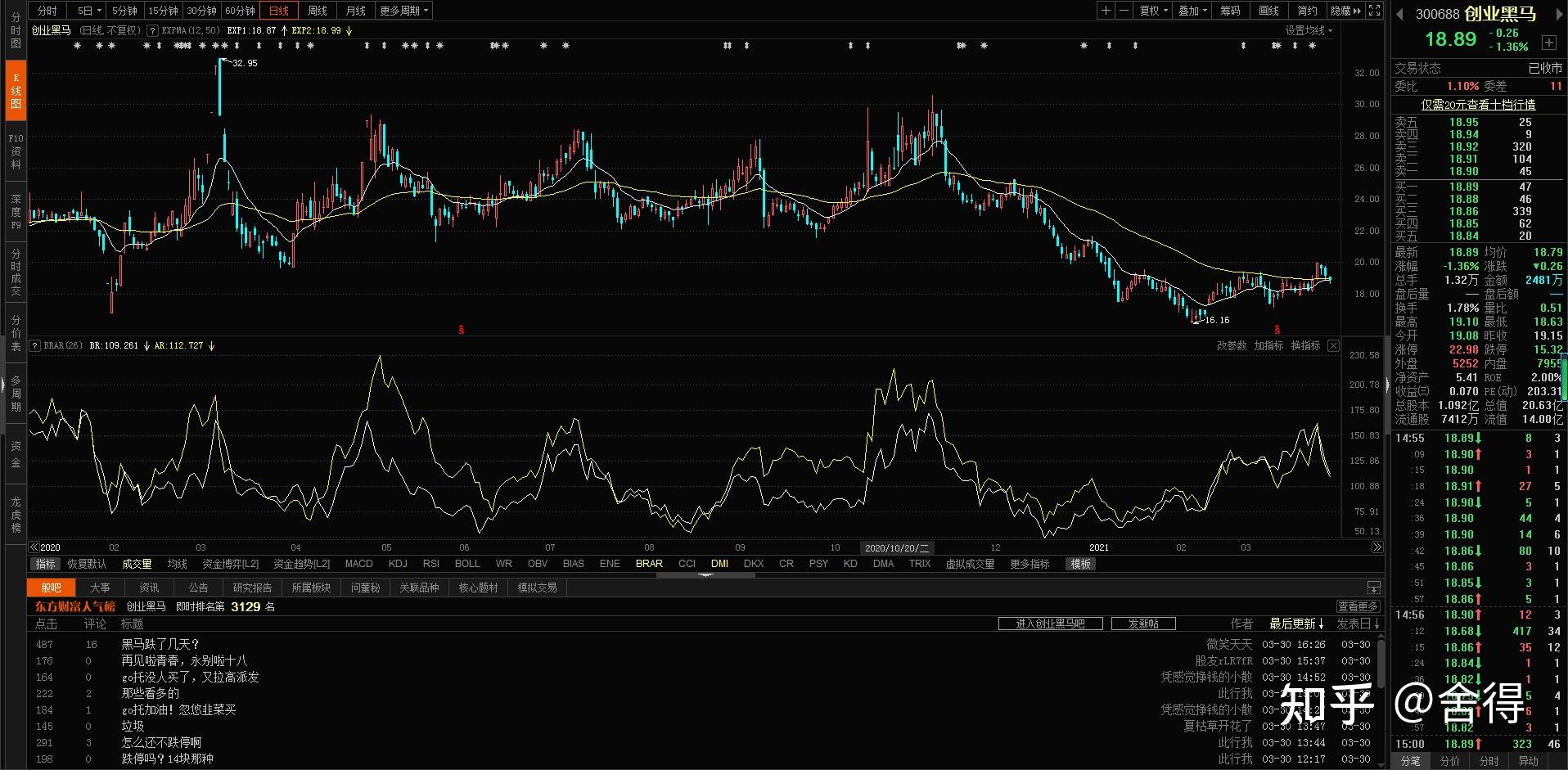Go to next stock with right arrow

pos(1557,14)
